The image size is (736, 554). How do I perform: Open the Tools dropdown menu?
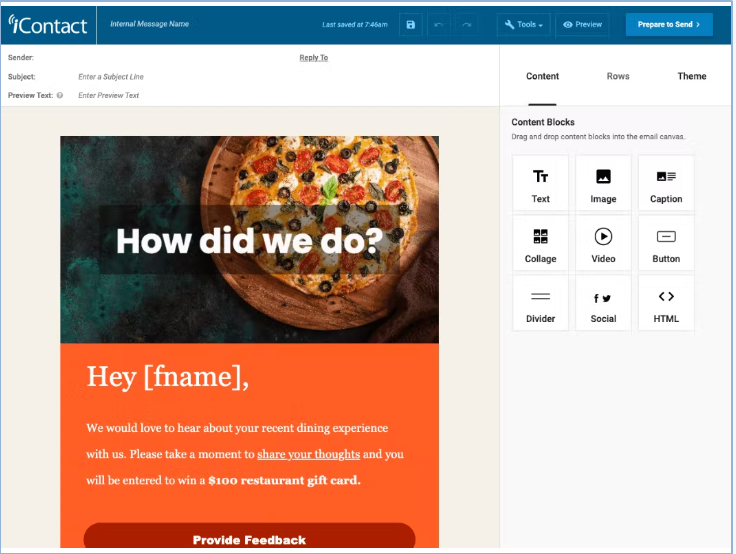[x=524, y=24]
